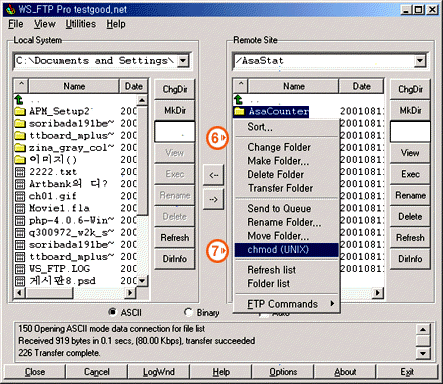Click remote DirInfo button
This screenshot has height=384, width=443.
(410, 259)
